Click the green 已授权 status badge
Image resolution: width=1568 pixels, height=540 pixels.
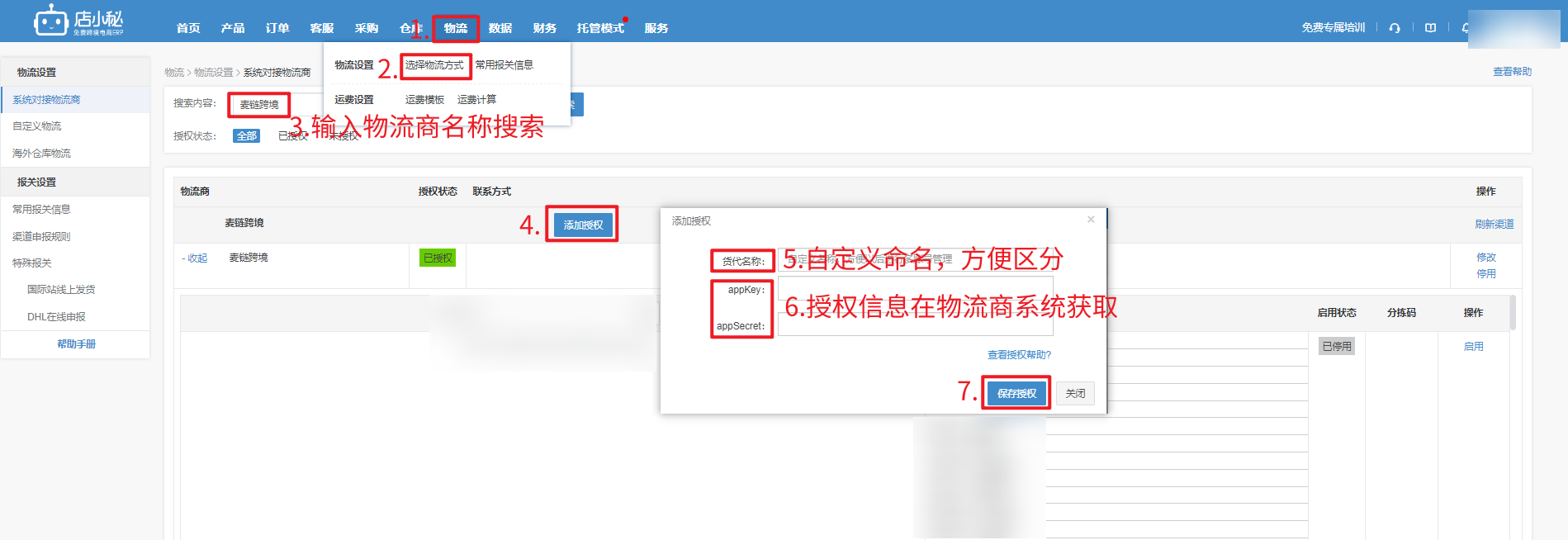[x=438, y=258]
